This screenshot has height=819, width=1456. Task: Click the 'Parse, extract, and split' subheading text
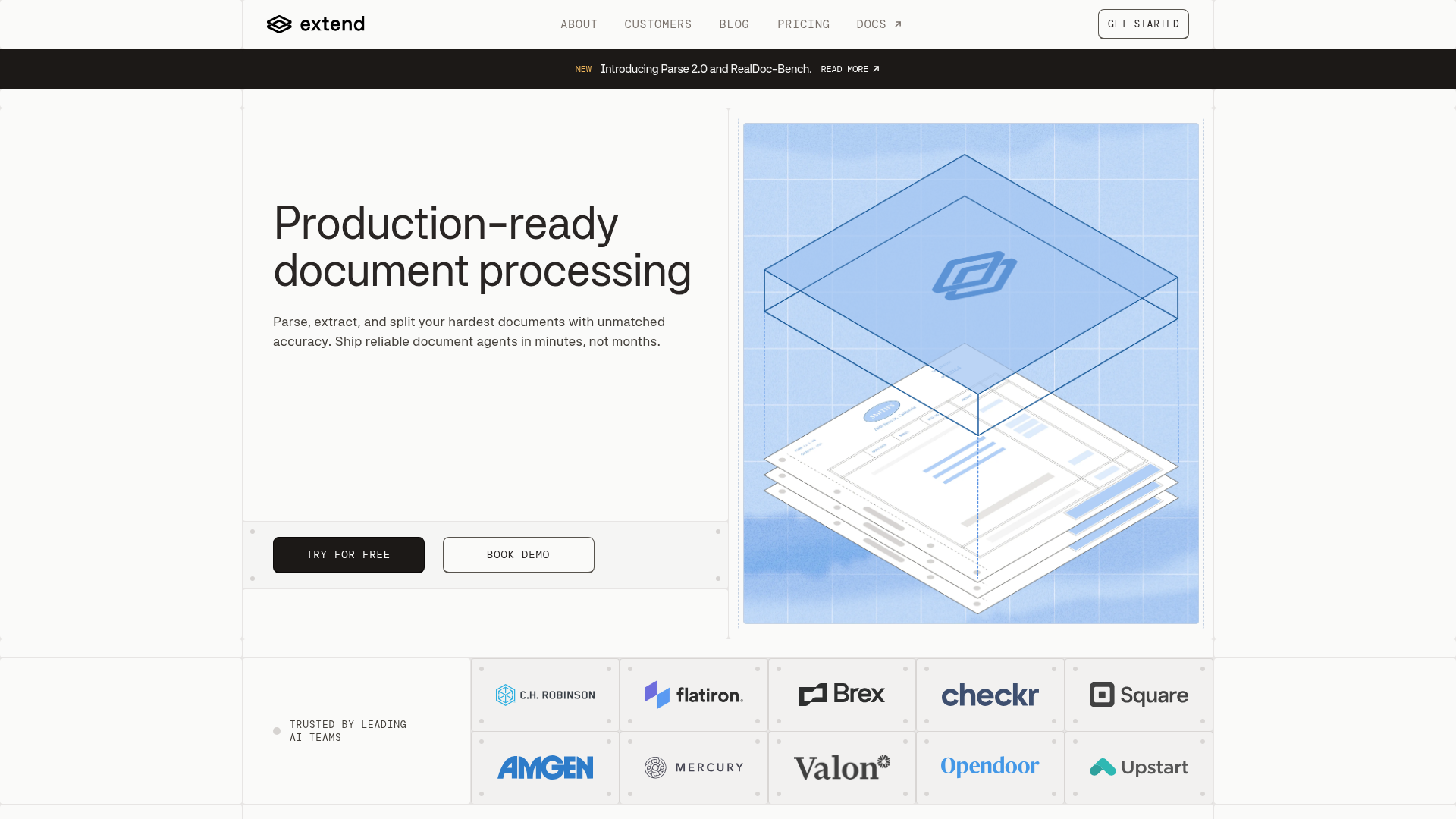tap(469, 331)
